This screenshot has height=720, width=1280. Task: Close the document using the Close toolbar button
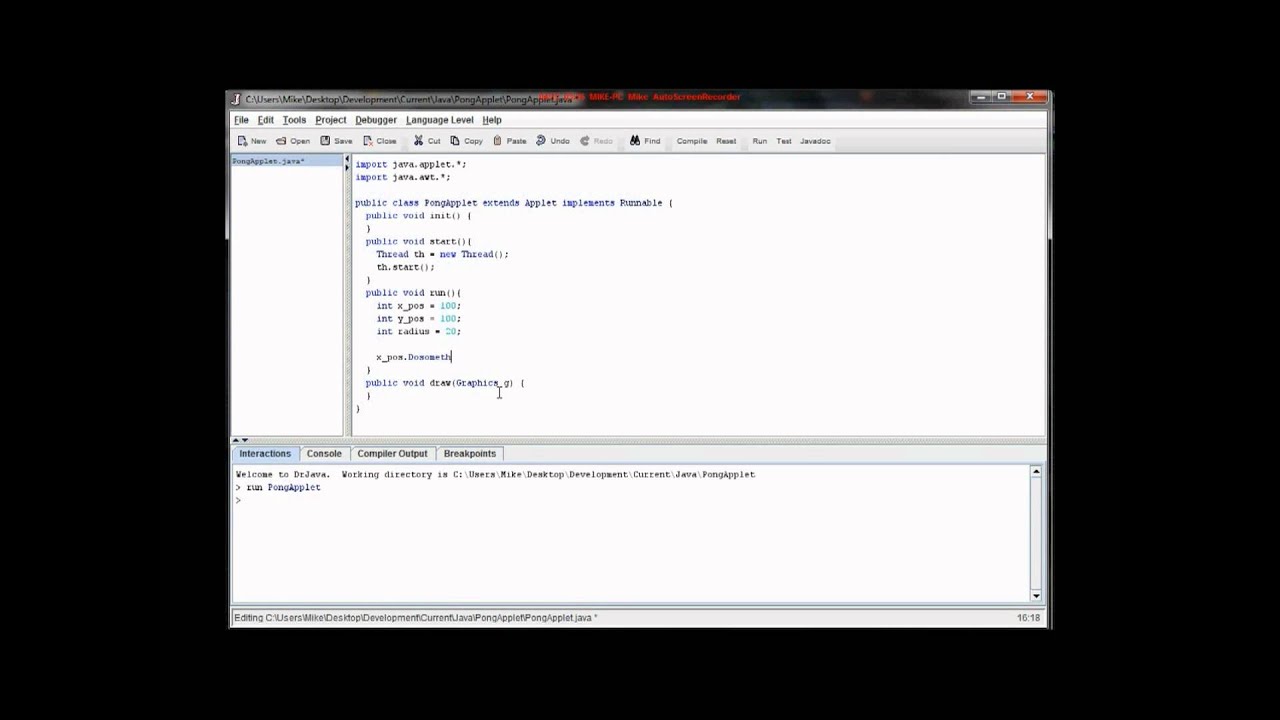(380, 141)
